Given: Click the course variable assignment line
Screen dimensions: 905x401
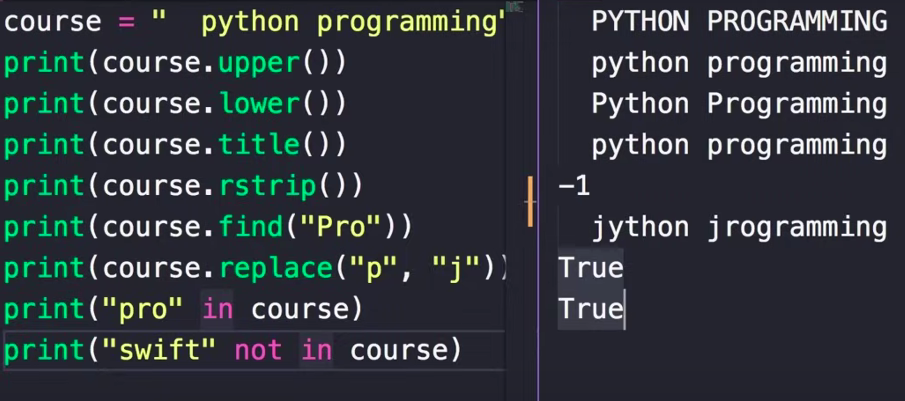Looking at the screenshot, I should coord(254,22).
